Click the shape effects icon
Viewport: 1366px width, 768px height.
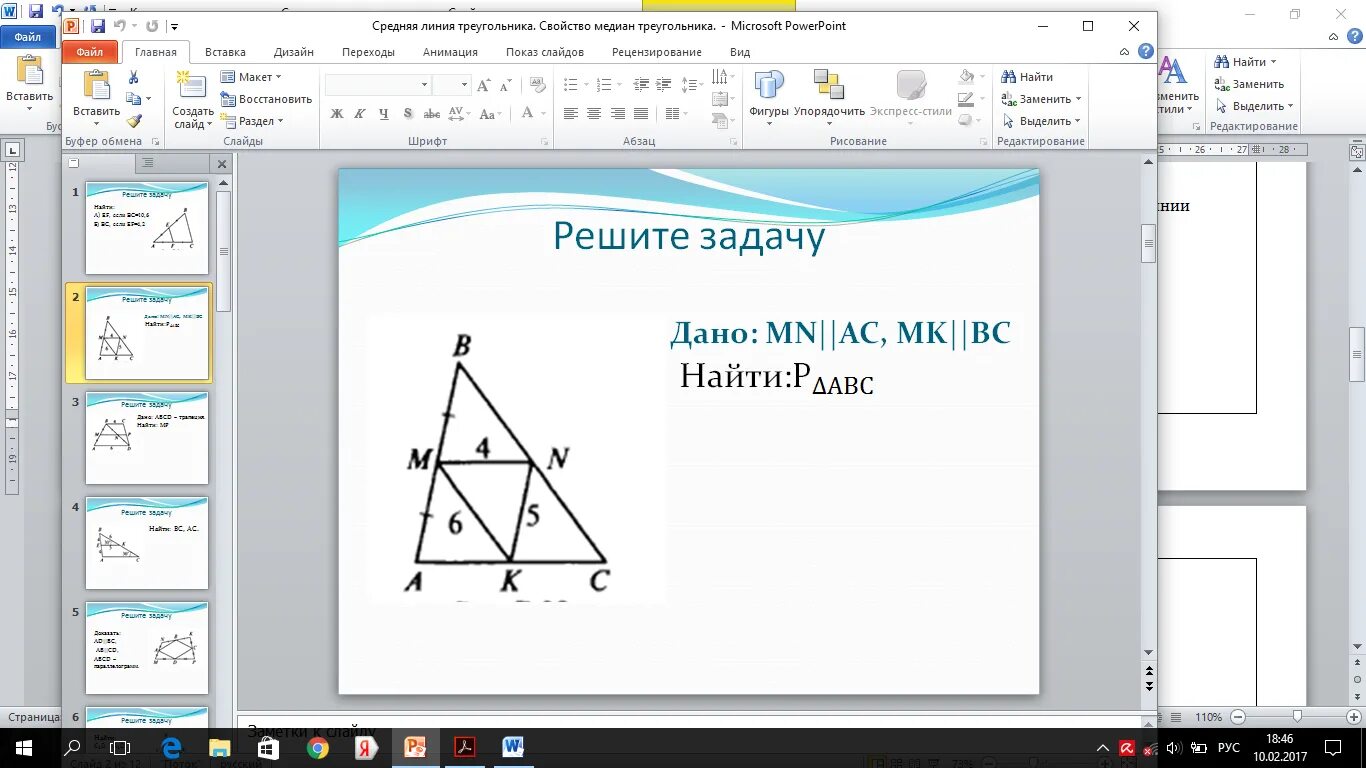tap(967, 121)
